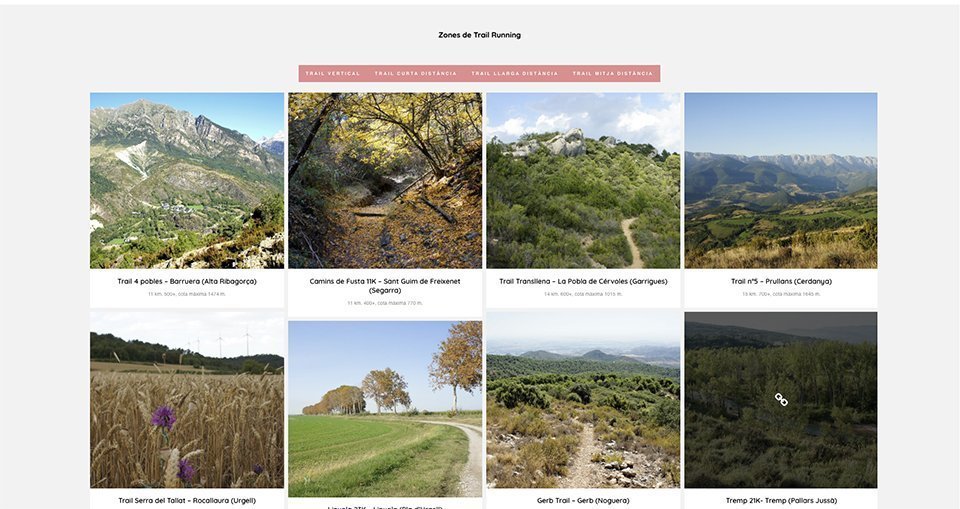Viewport: 960px width, 509px height.
Task: Open the rocky hilltop trail photo
Action: click(583, 181)
